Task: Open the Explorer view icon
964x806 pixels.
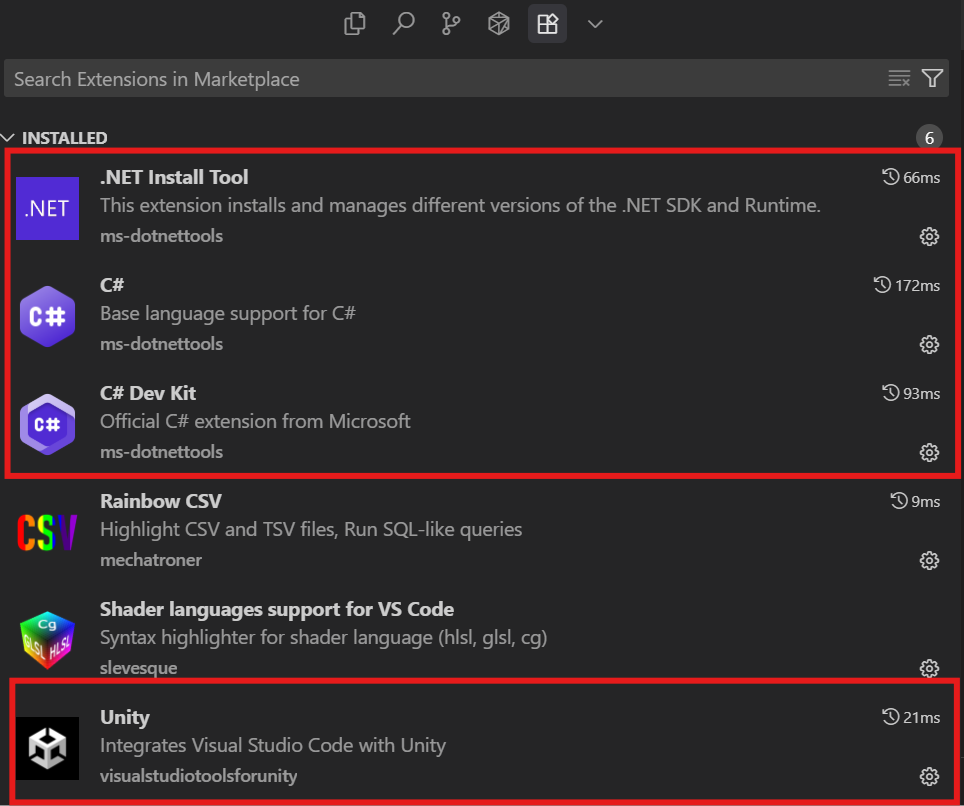Action: click(355, 24)
